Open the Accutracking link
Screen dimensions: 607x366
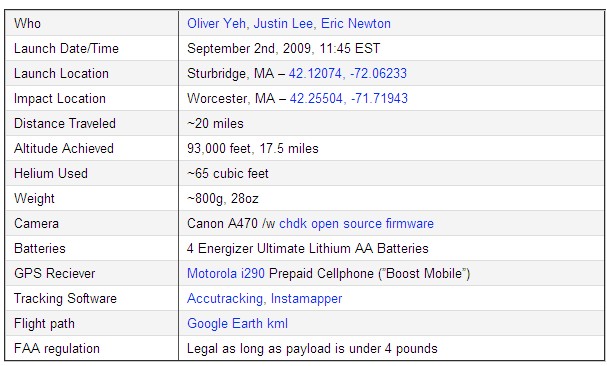(225, 299)
